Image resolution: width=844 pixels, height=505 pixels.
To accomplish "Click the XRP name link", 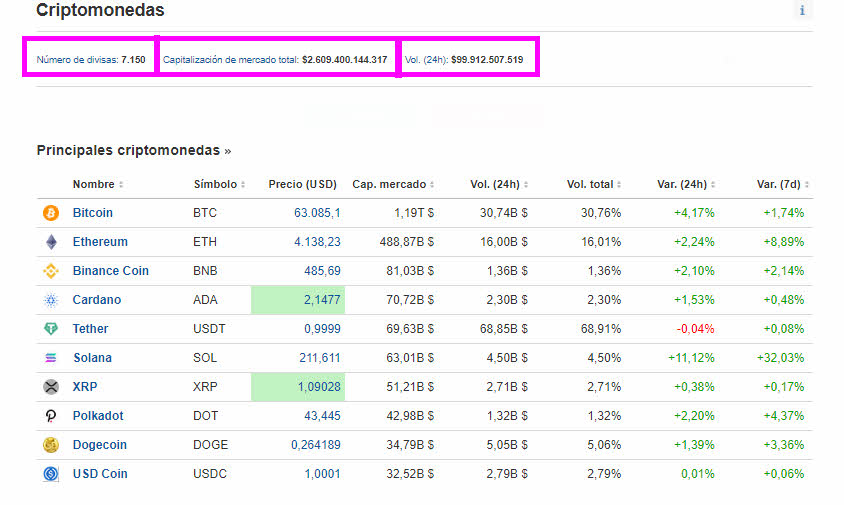I will click(x=85, y=387).
